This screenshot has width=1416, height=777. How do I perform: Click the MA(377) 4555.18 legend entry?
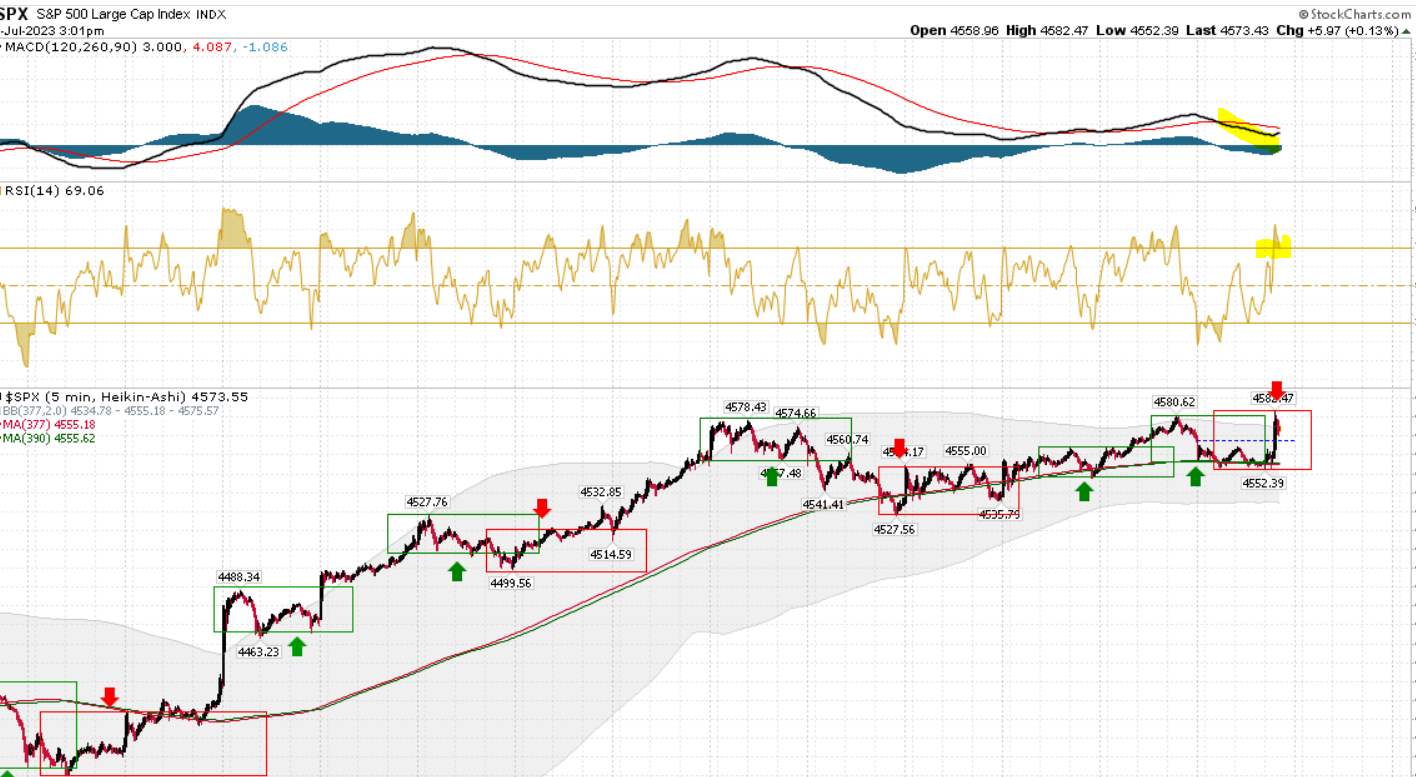[x=49, y=424]
